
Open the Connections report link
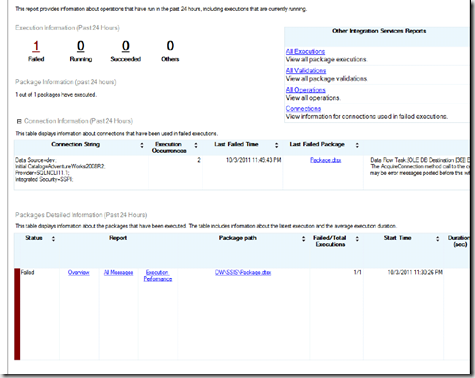(x=303, y=109)
